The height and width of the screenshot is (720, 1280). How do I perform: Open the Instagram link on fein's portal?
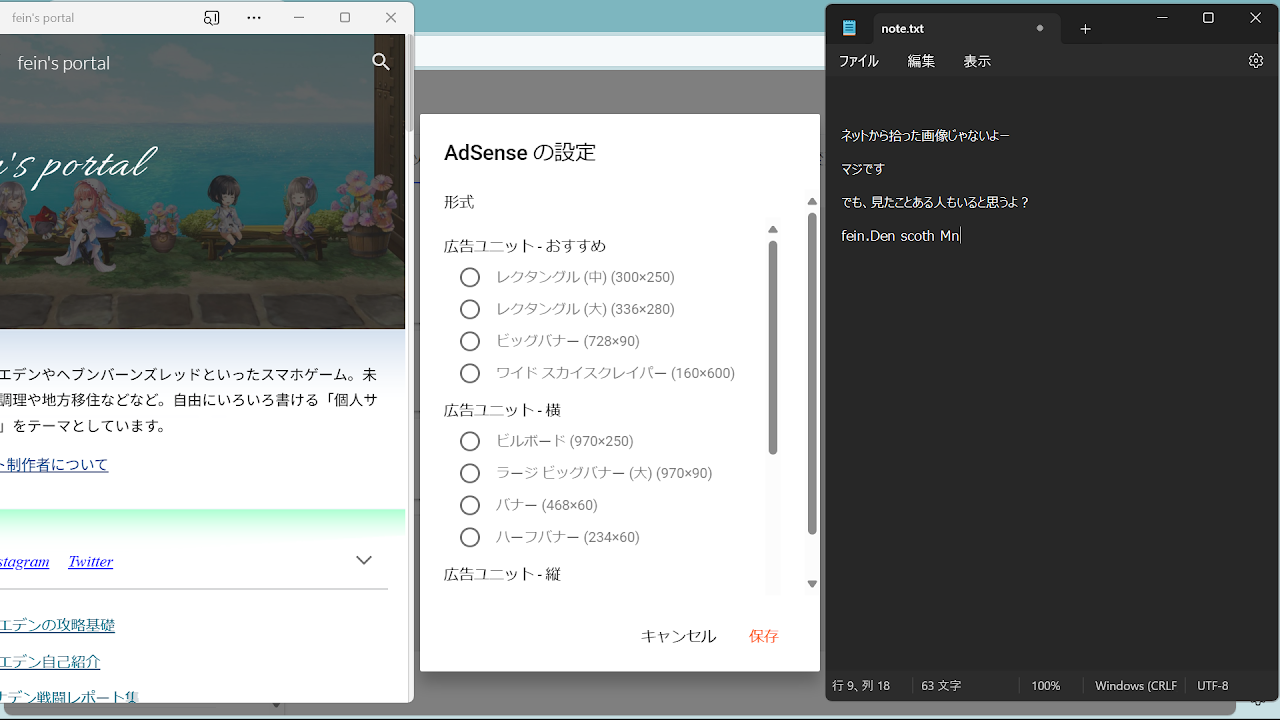[x=25, y=562]
